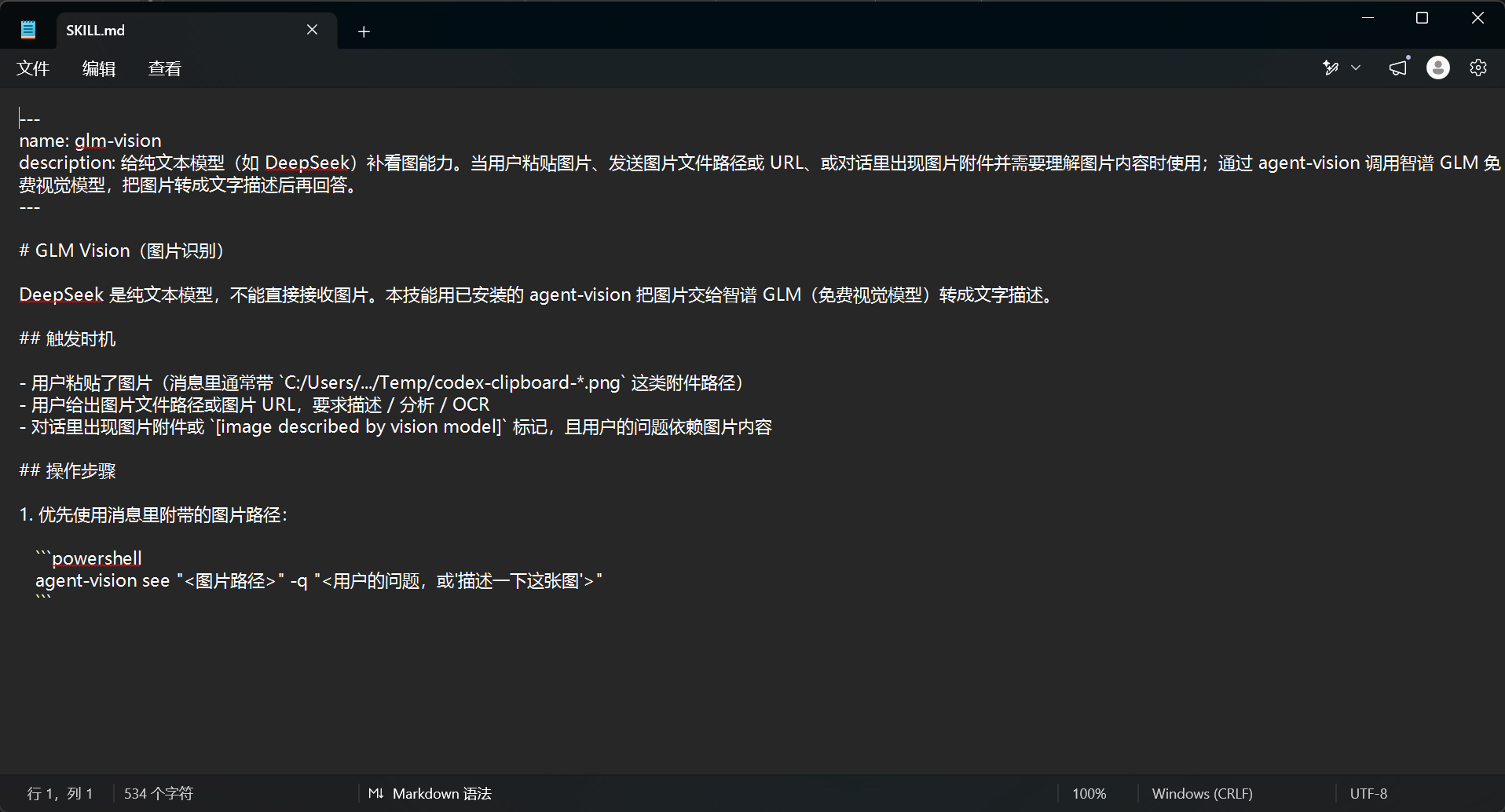This screenshot has width=1505, height=812.
Task: Expand the rewrite dropdown chevron
Action: (x=1356, y=68)
